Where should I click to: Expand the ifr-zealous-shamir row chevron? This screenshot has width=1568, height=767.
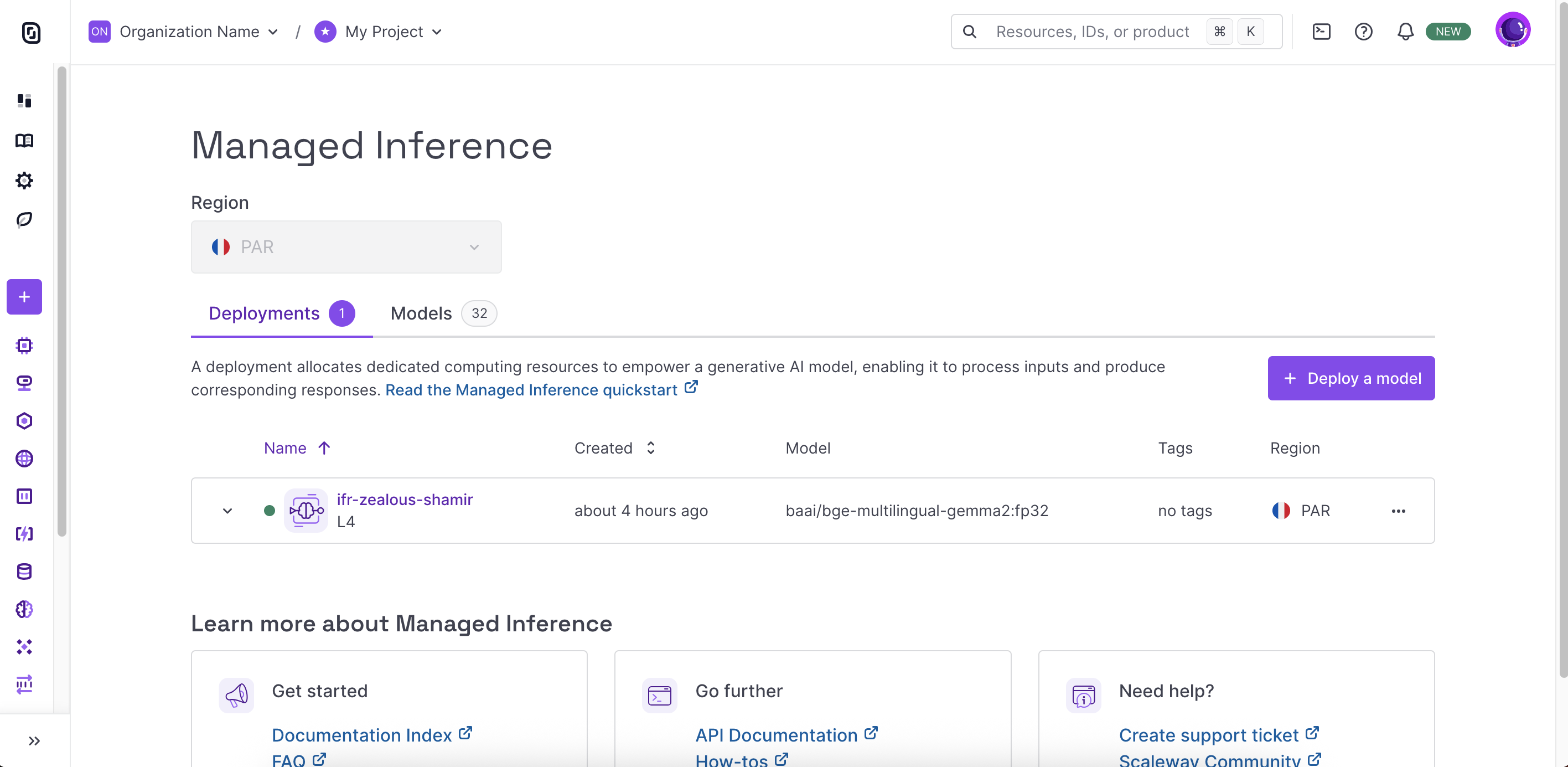[x=227, y=511]
